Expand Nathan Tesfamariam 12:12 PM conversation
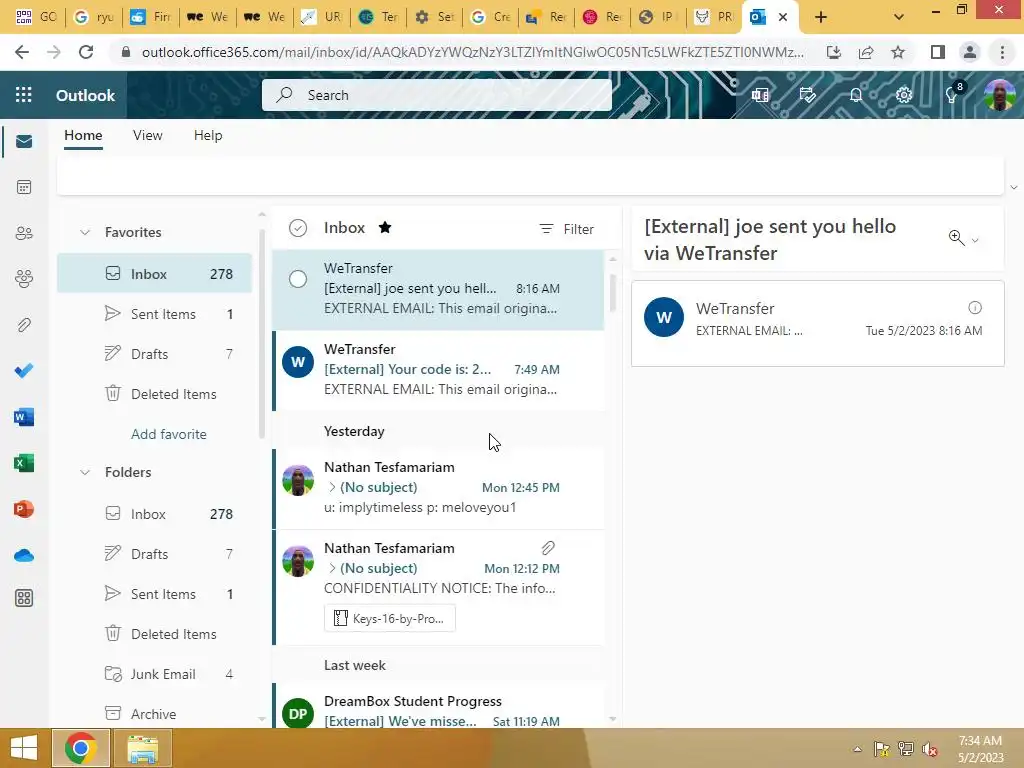This screenshot has width=1024, height=768. tap(332, 568)
